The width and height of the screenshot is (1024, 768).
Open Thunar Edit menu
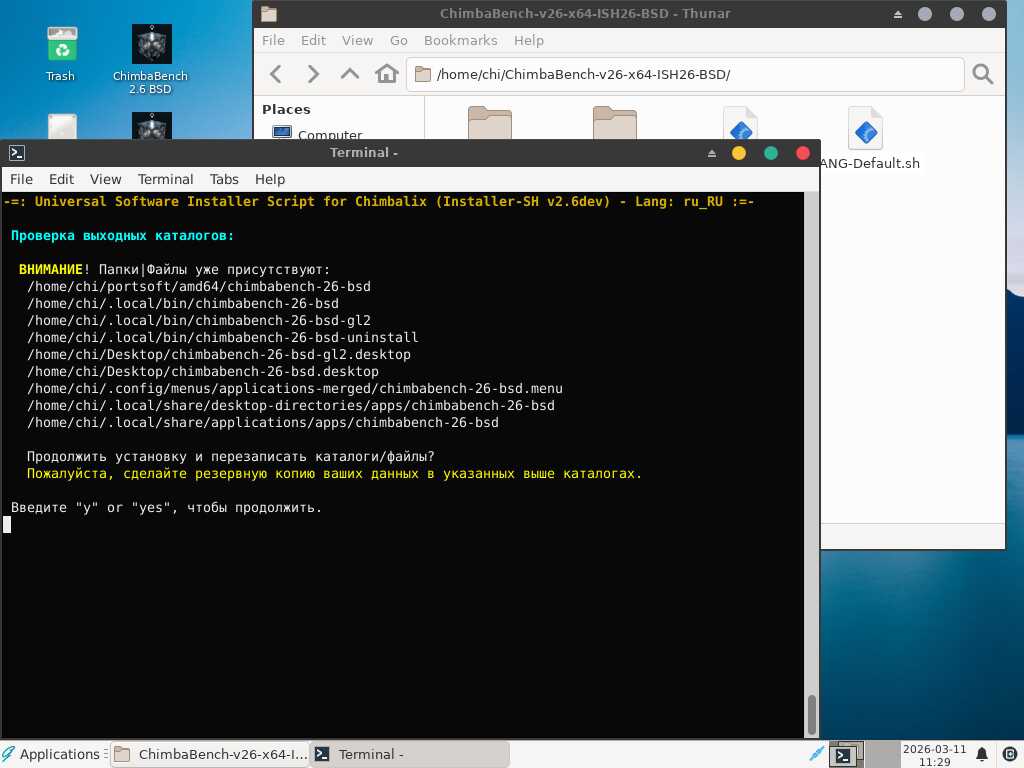pyautogui.click(x=313, y=40)
